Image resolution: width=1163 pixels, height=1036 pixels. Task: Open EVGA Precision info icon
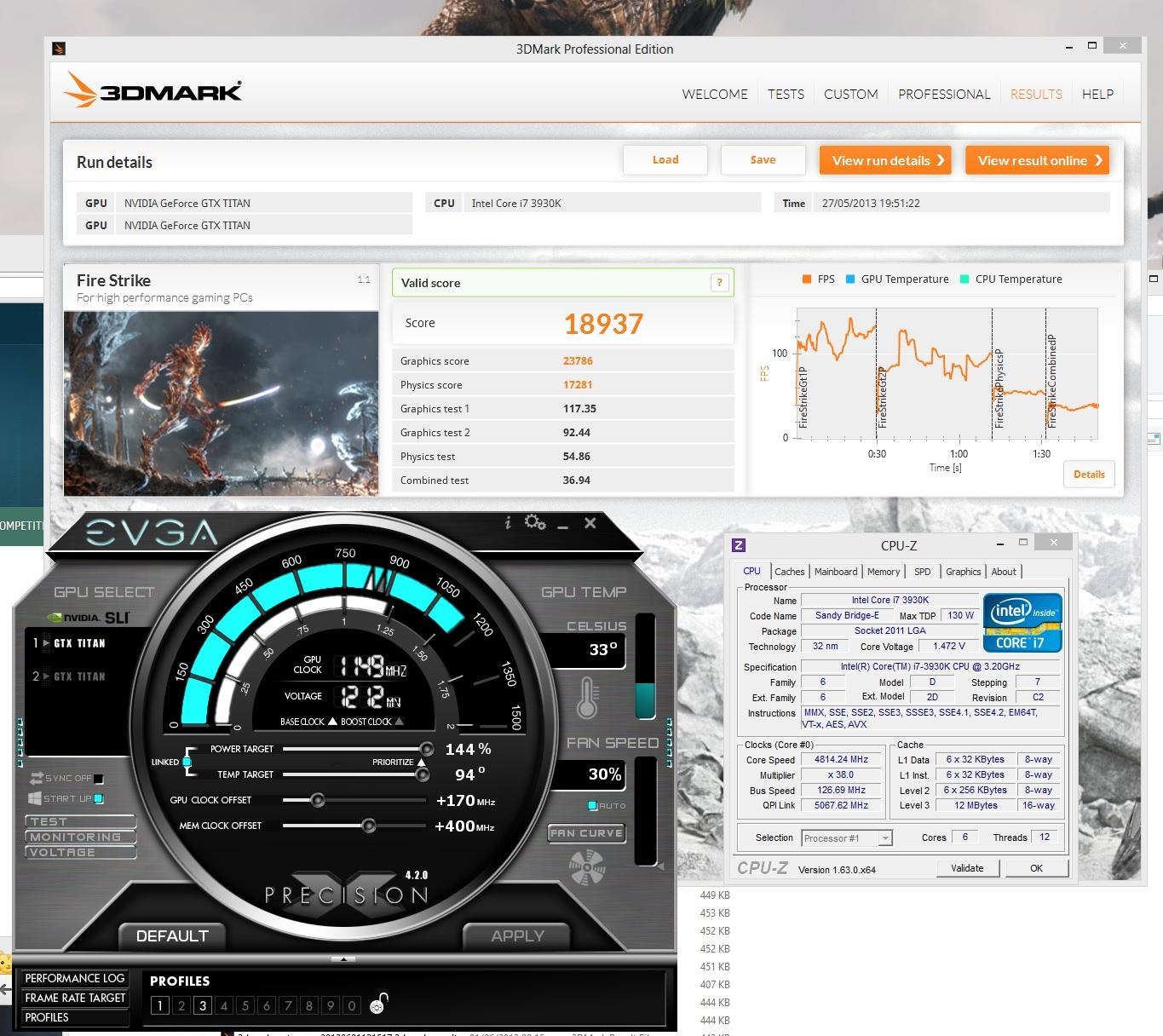click(509, 522)
